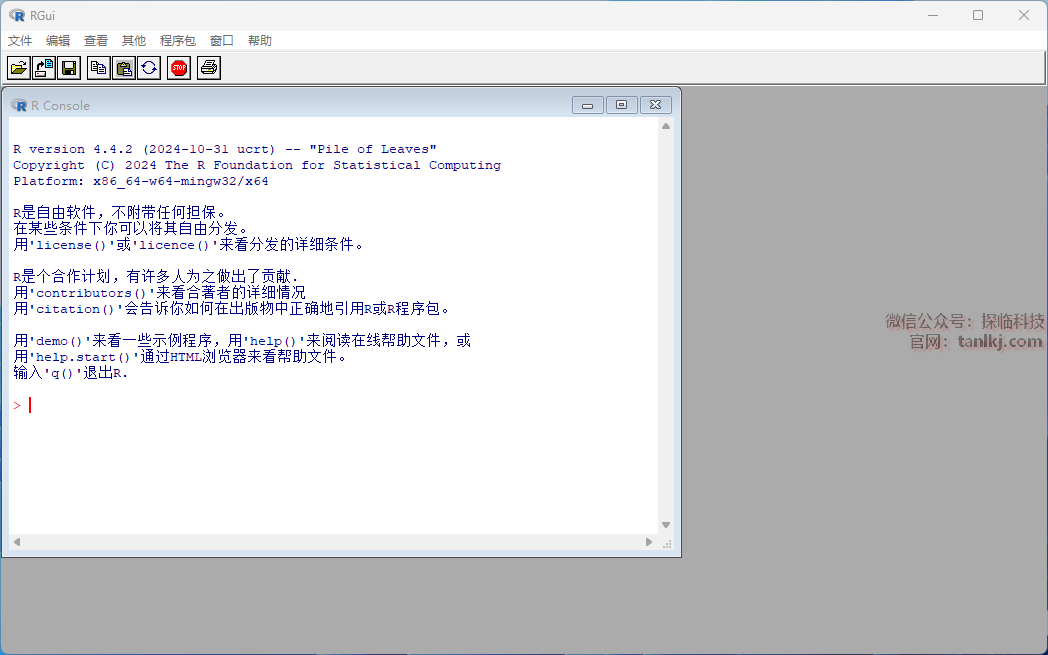Click the load workspace toolbar icon
Viewport: 1048px width, 655px height.
(x=44, y=68)
